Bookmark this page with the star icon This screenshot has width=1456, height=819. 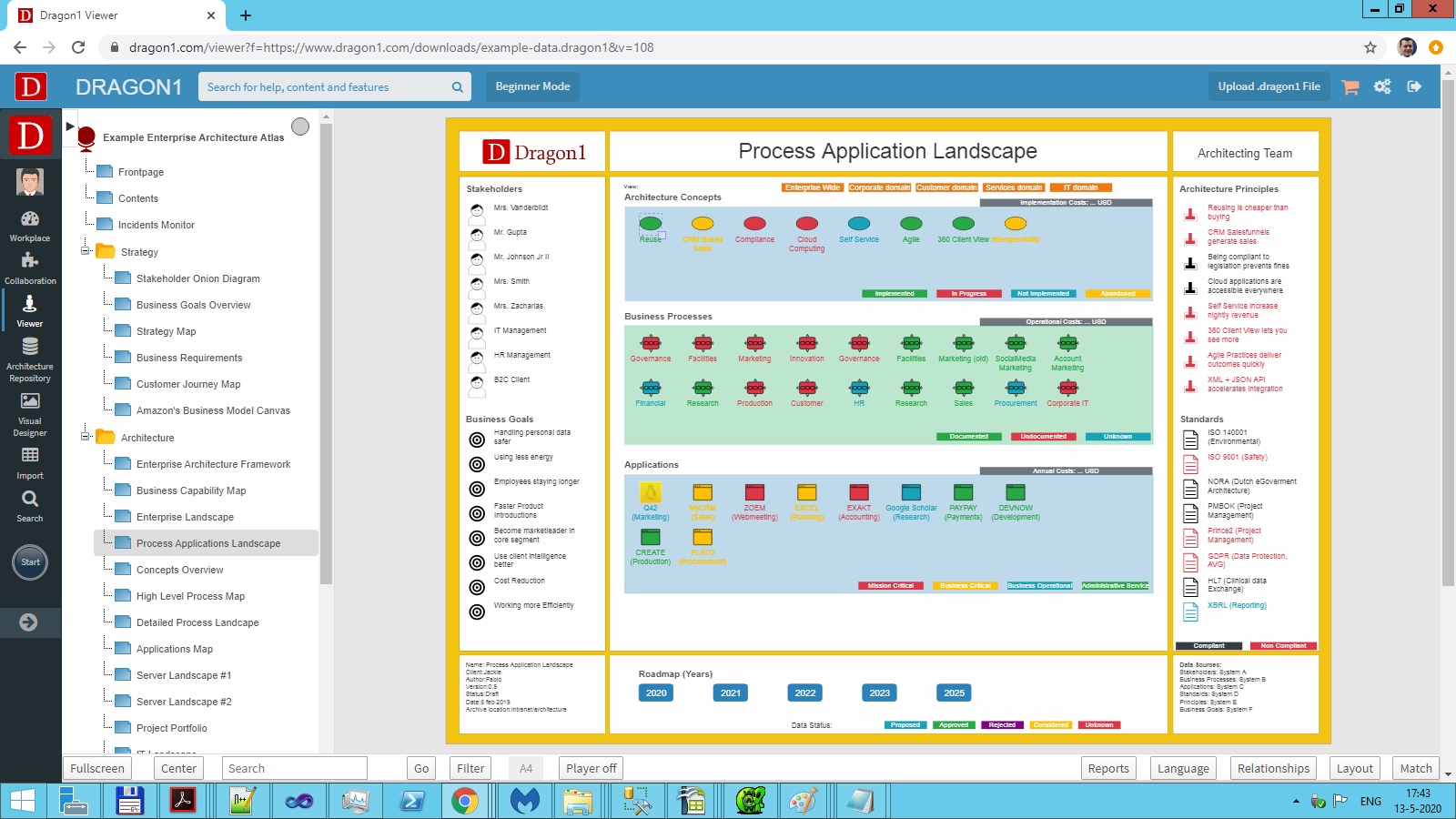click(x=1370, y=47)
